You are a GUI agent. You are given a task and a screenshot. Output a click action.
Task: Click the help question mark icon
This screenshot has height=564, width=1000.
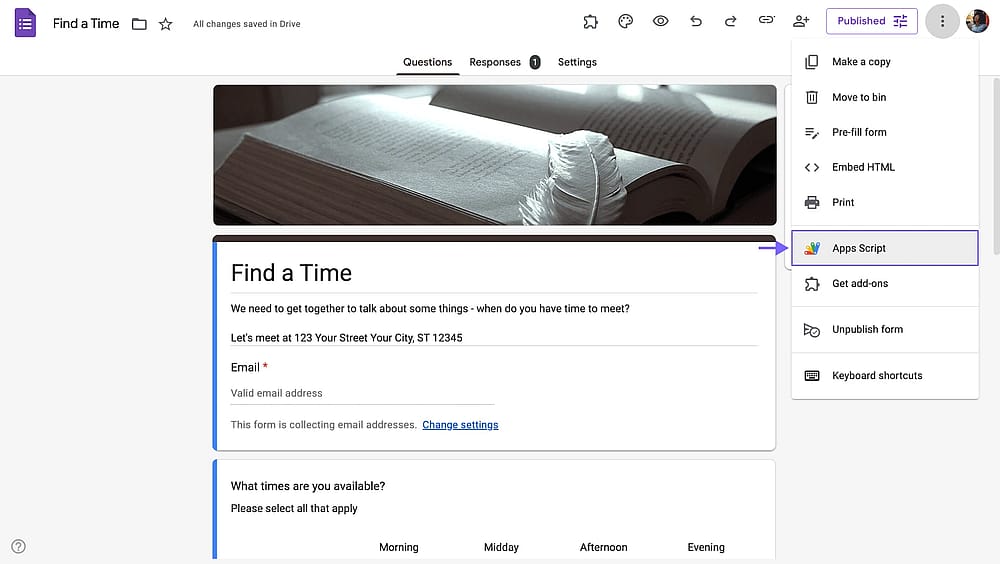pyautogui.click(x=18, y=546)
